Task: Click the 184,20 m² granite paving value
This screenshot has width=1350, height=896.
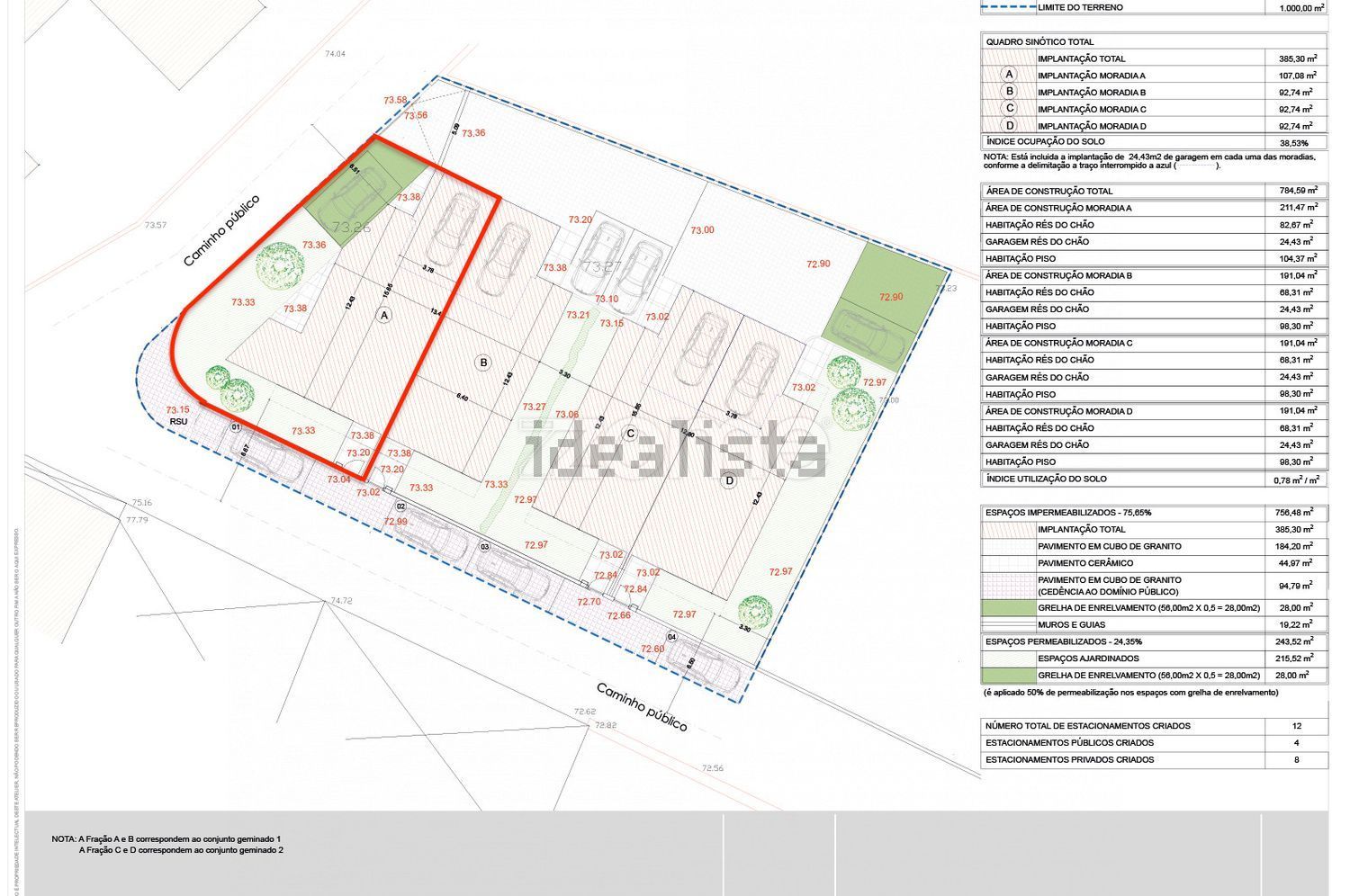Action: [x=1297, y=546]
